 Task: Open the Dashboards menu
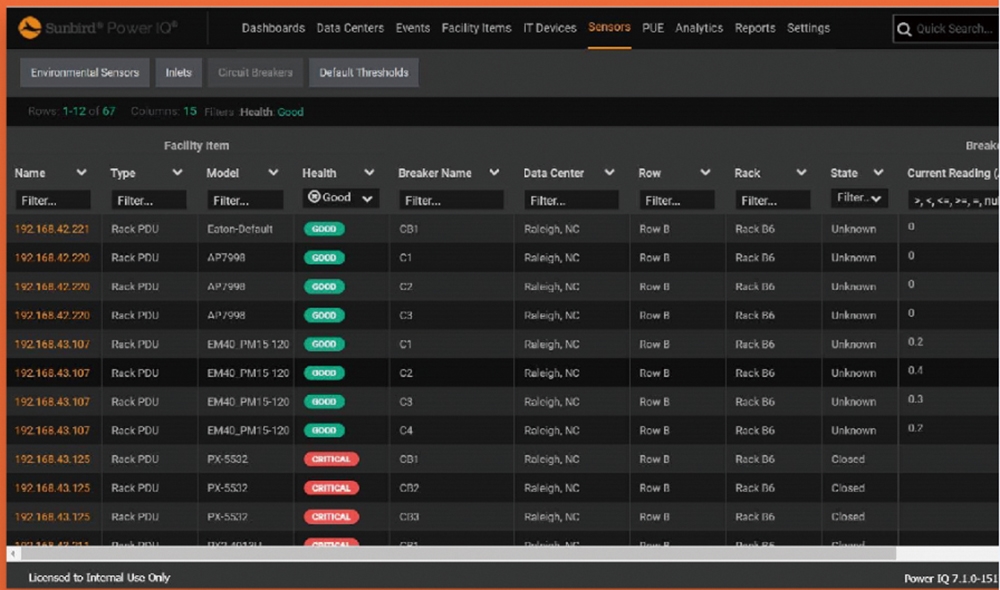(x=273, y=28)
